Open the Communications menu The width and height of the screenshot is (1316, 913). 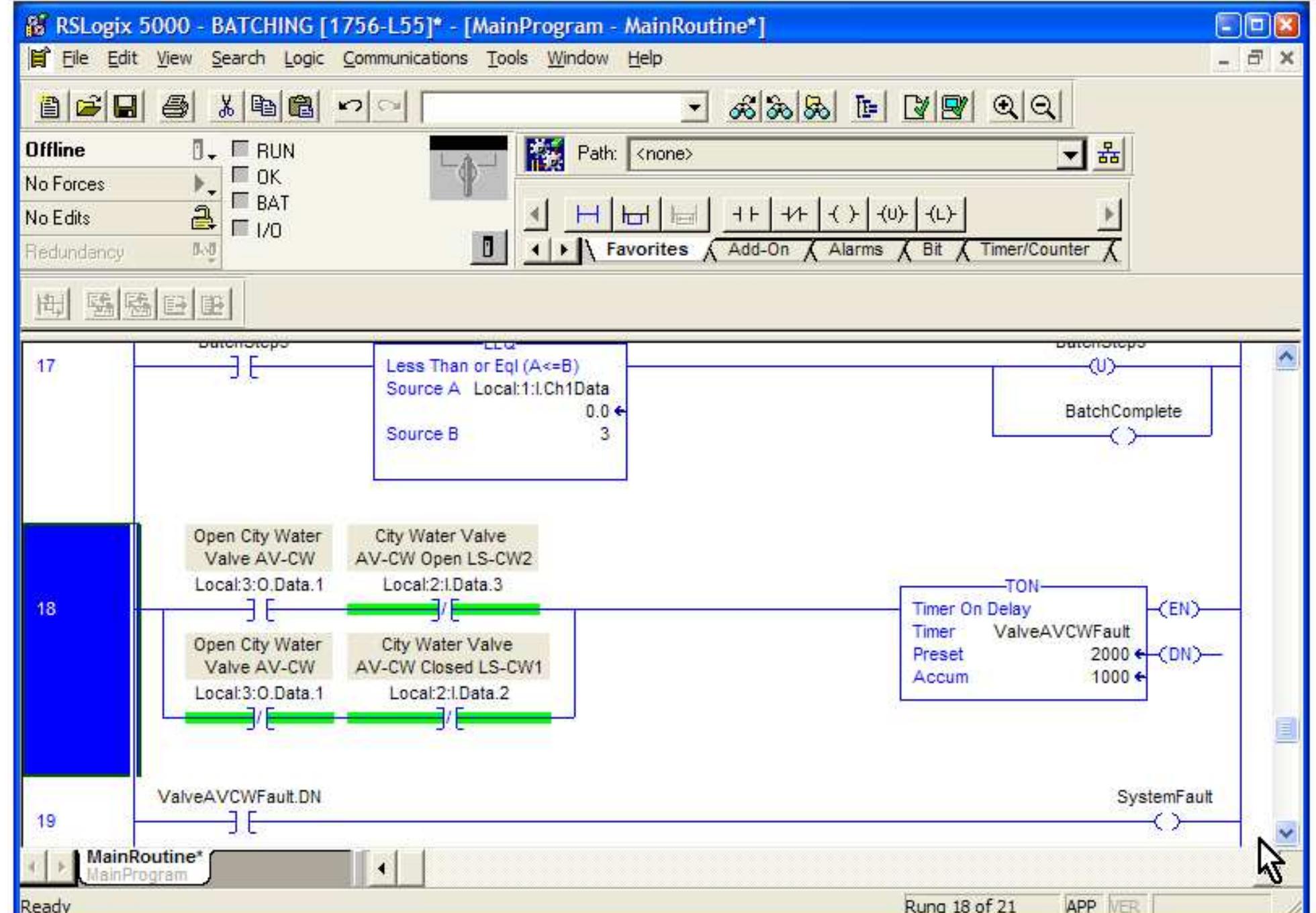pos(404,59)
